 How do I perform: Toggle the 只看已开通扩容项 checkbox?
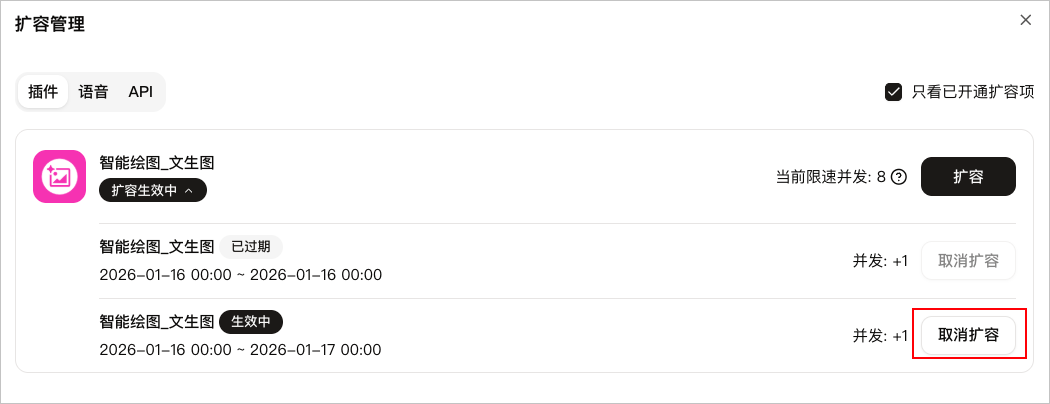tap(894, 92)
